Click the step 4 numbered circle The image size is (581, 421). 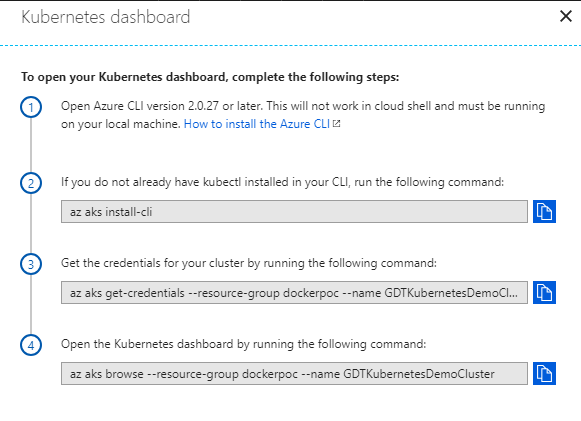point(31,345)
